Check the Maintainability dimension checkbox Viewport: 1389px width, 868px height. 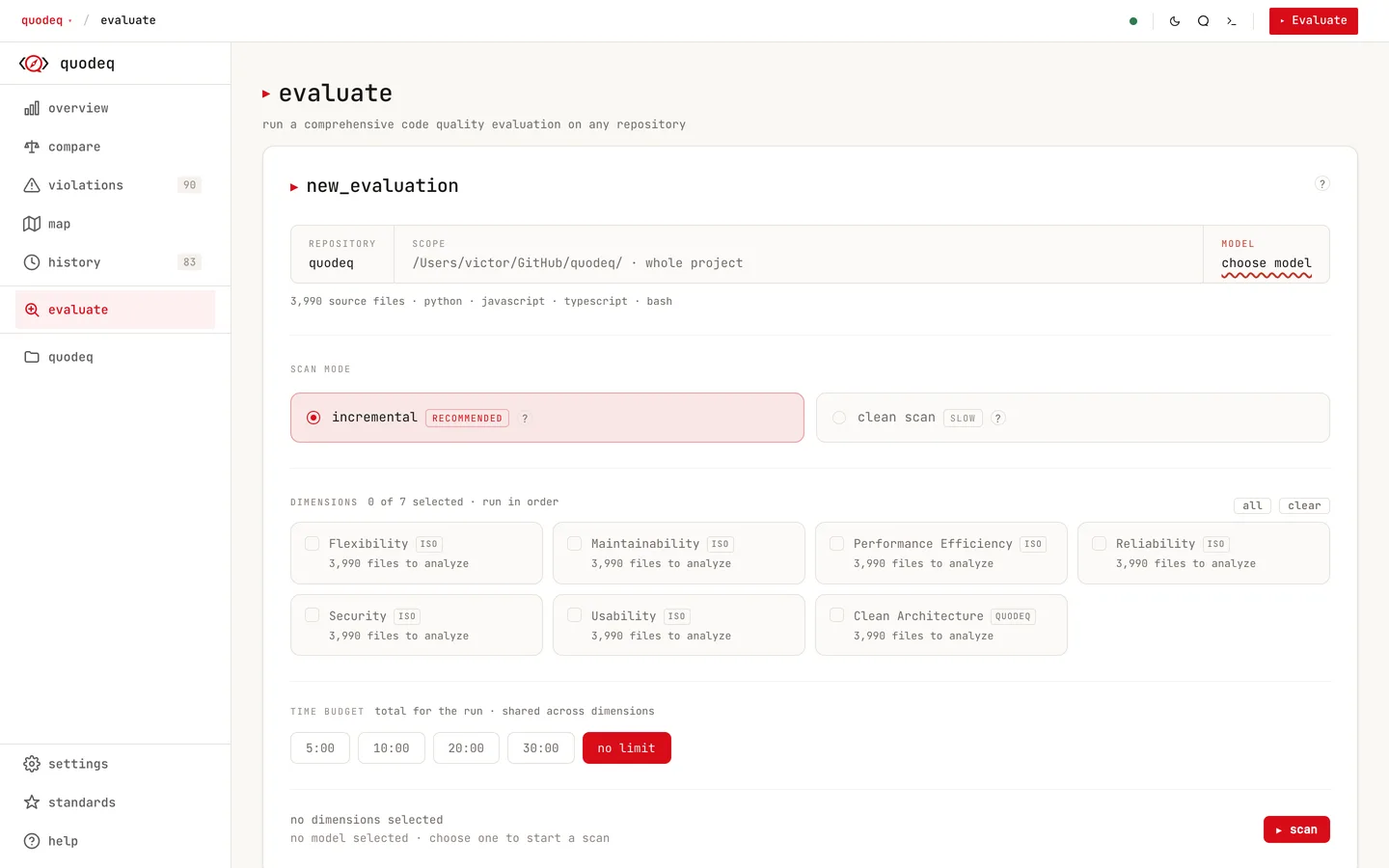coord(575,544)
